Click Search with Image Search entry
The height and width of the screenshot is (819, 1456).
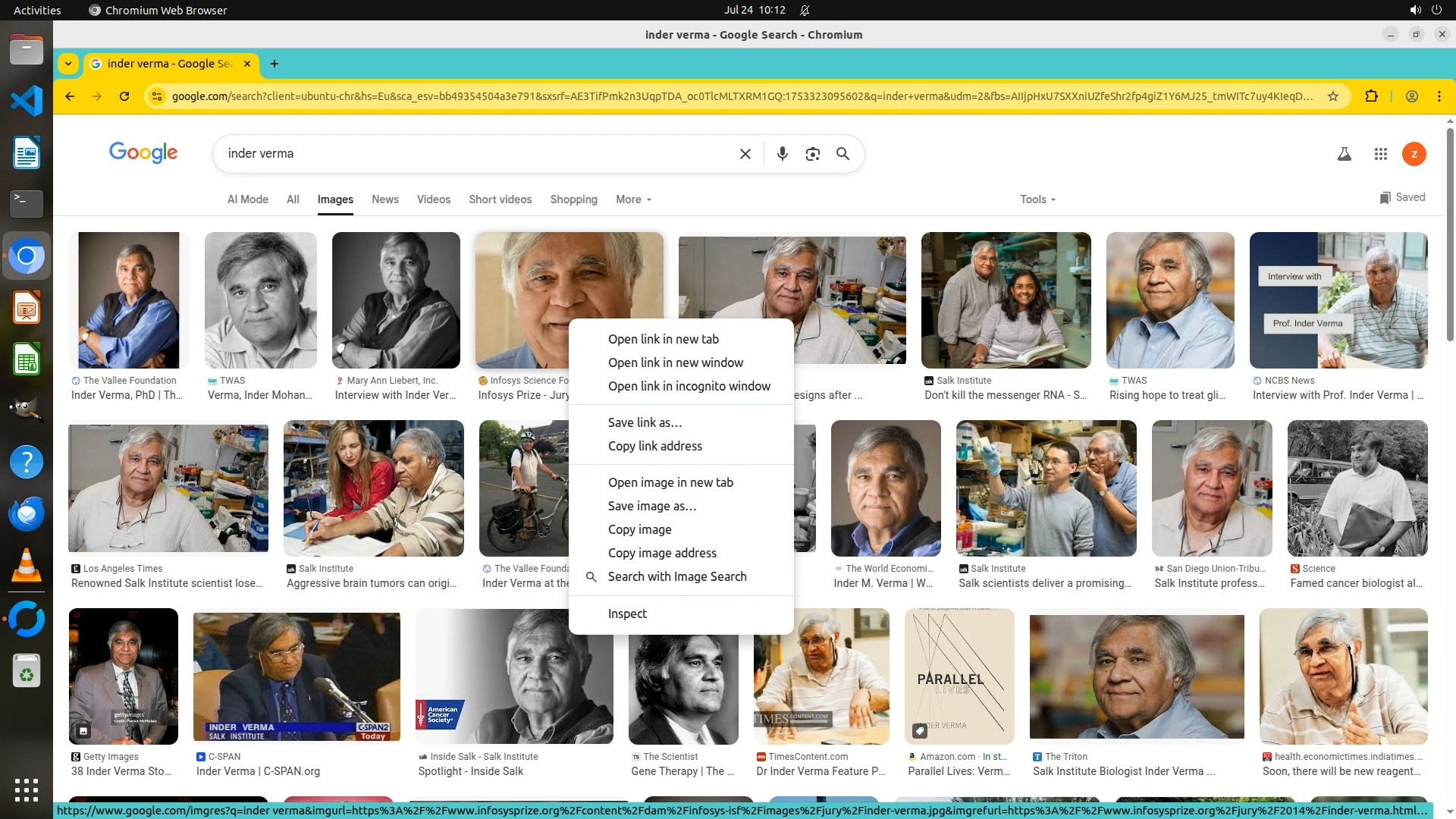pyautogui.click(x=676, y=576)
